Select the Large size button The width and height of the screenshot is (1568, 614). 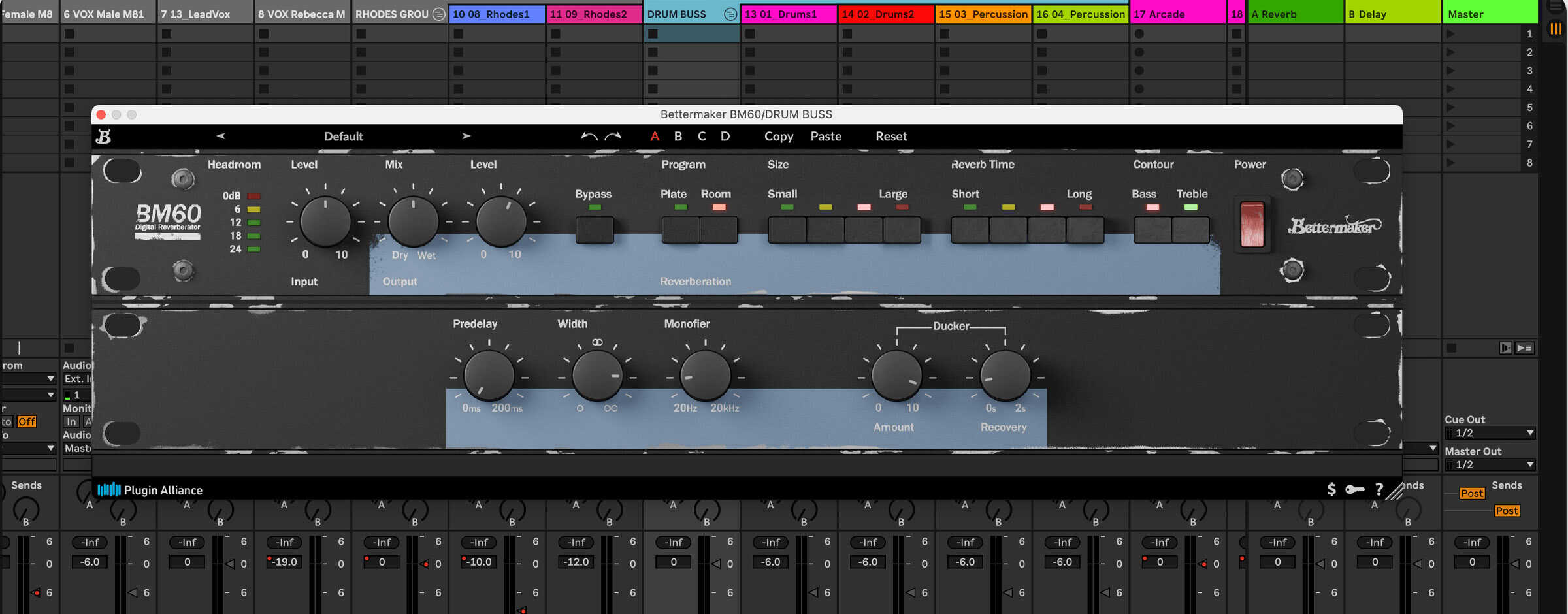click(x=902, y=229)
